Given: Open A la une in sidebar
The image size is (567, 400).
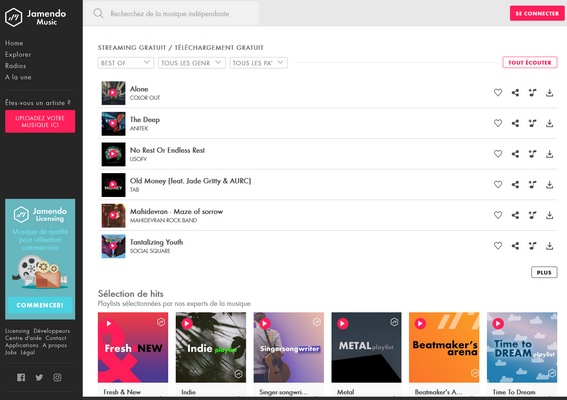Looking at the screenshot, I should (x=18, y=77).
